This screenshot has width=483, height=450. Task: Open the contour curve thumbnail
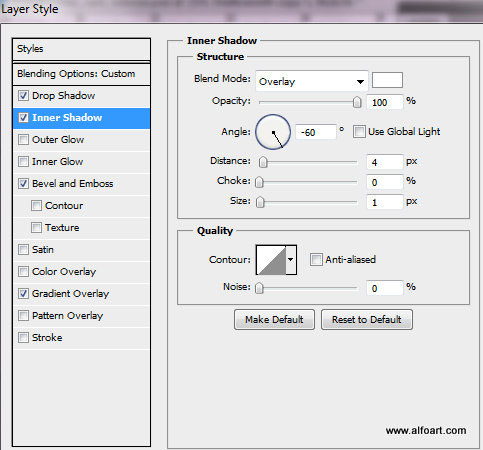[x=271, y=260]
